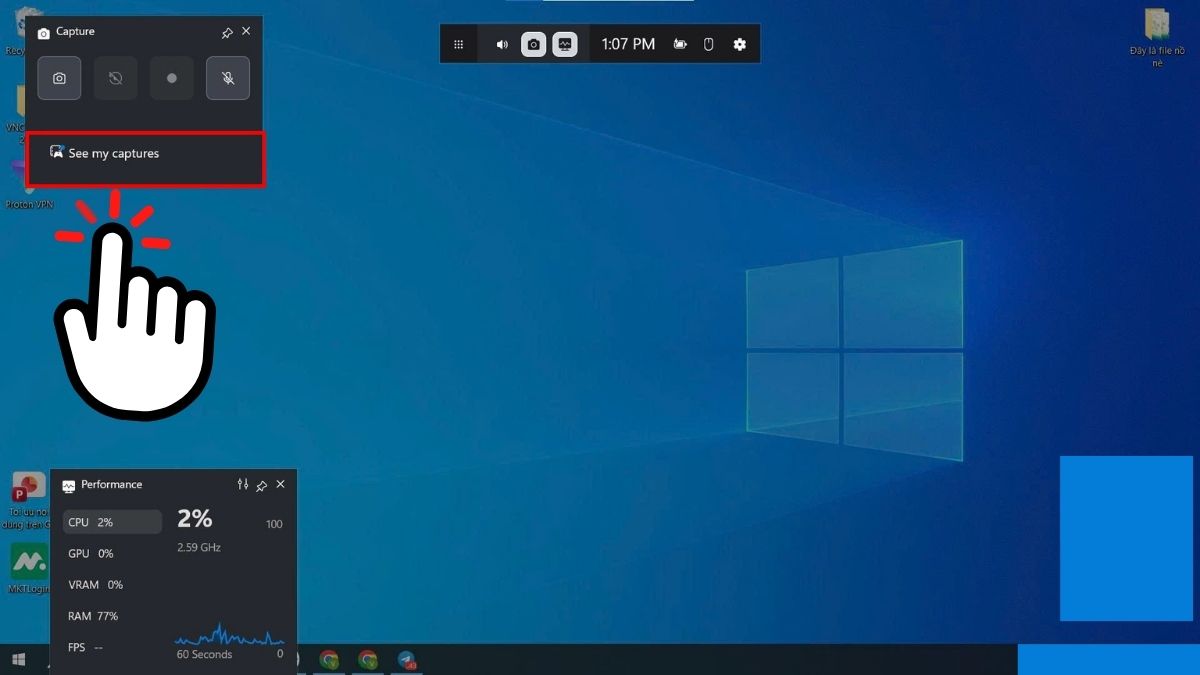
Task: Open the second Chrome taskbar icon
Action: (x=368, y=660)
